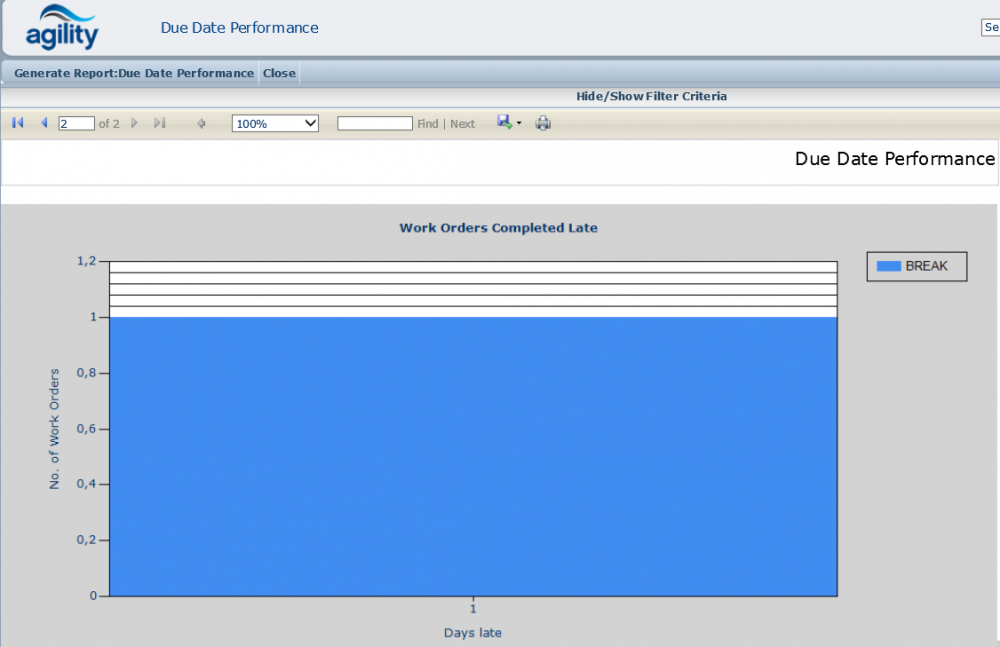Open the Se... dropdown at top right
The image size is (1000, 647).
[991, 27]
